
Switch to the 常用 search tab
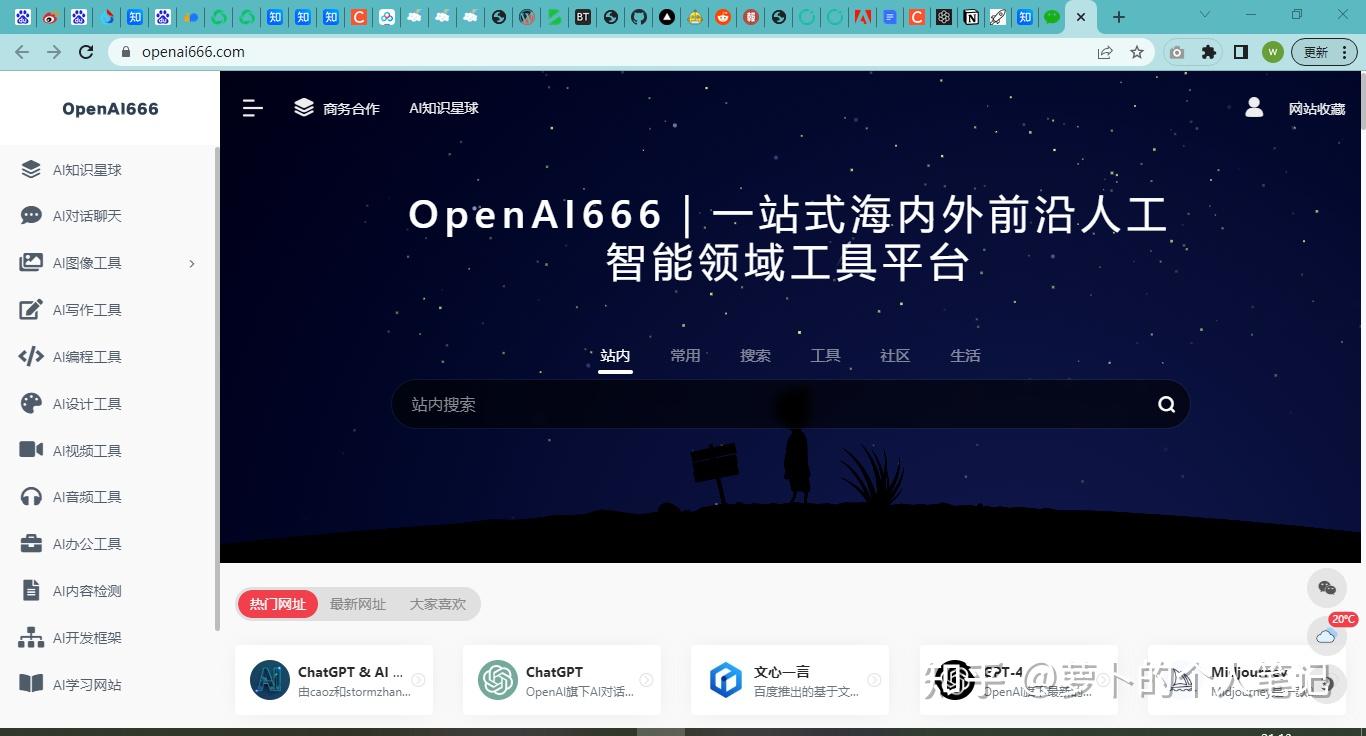685,355
